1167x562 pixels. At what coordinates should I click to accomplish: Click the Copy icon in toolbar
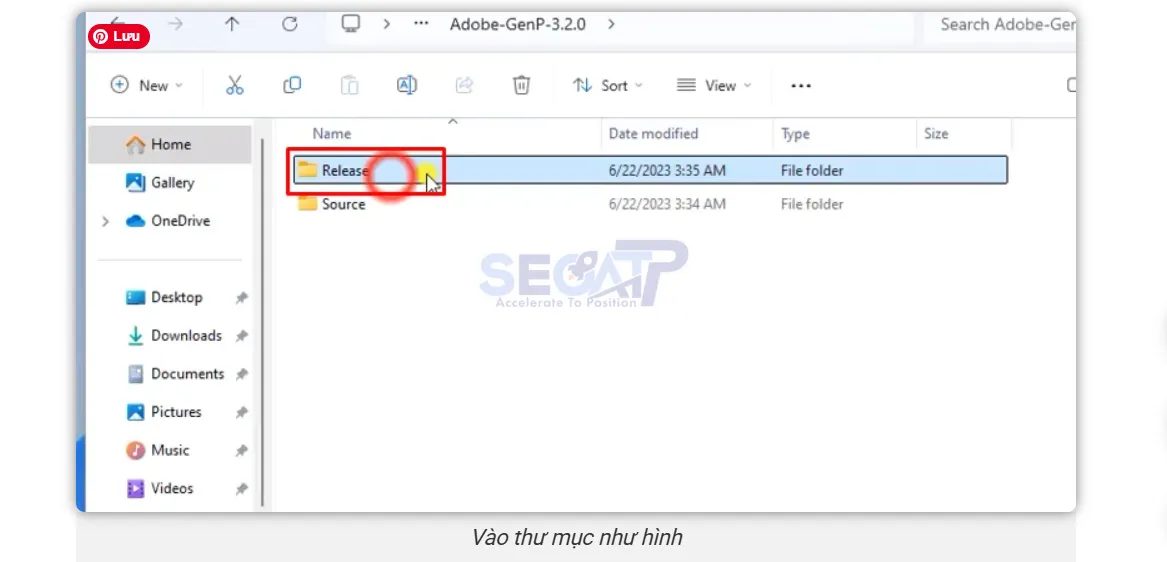pos(292,86)
